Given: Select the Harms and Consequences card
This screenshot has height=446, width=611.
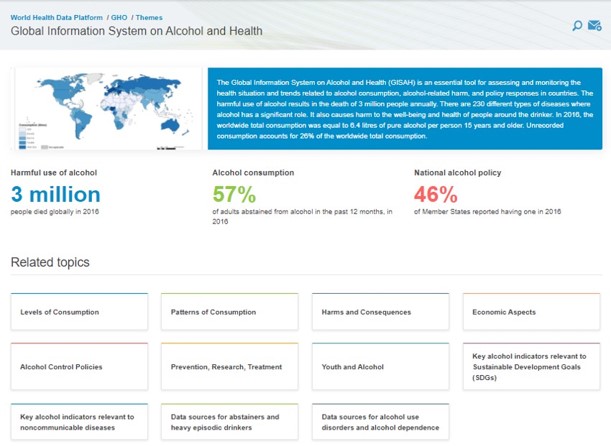Looking at the screenshot, I should point(380,312).
